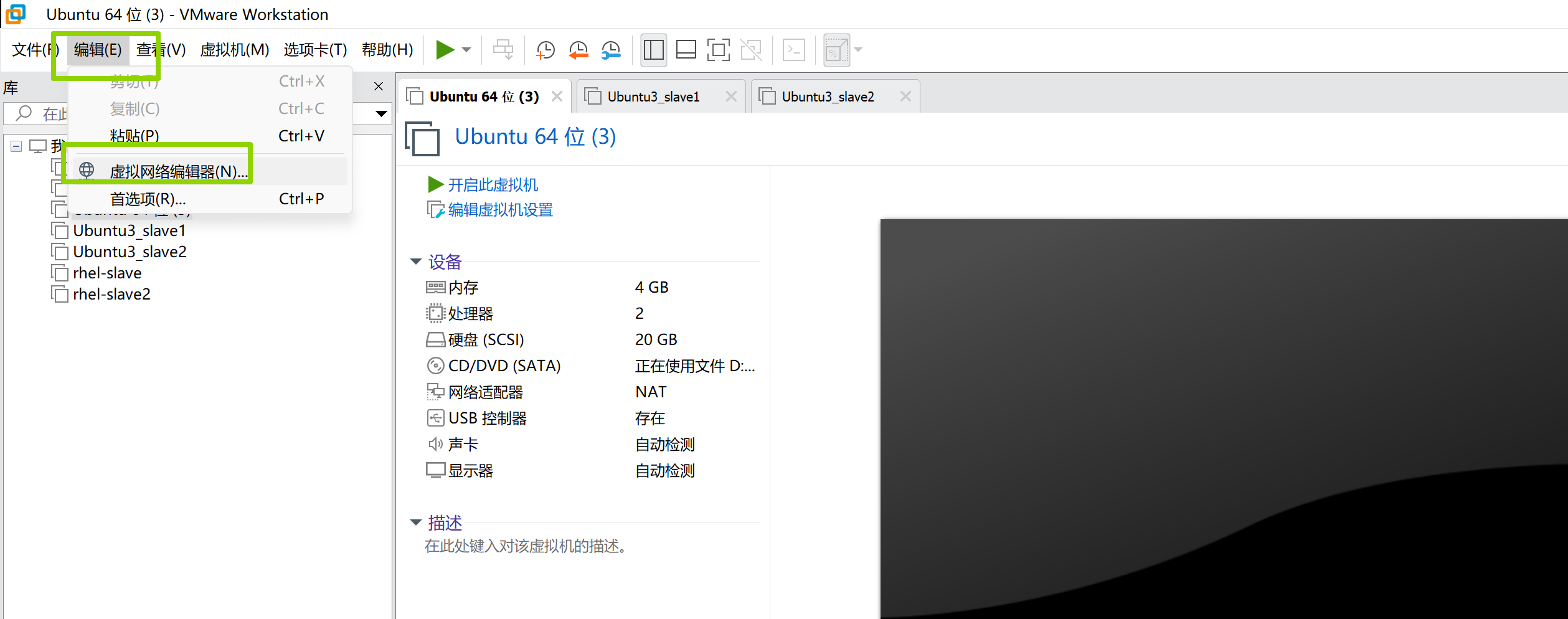Open the 处理器 processor device entry
1568x619 pixels.
(x=460, y=313)
